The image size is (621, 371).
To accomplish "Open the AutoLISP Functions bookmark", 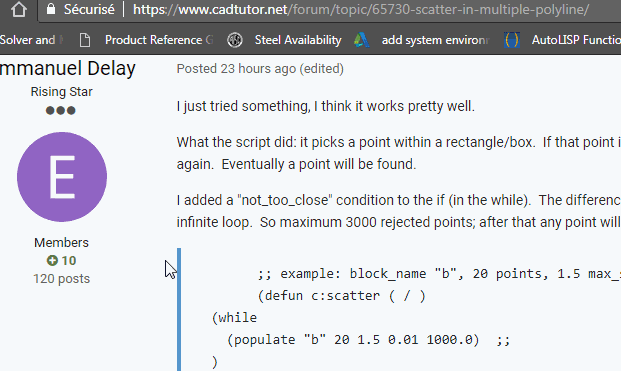I will click(x=576, y=40).
